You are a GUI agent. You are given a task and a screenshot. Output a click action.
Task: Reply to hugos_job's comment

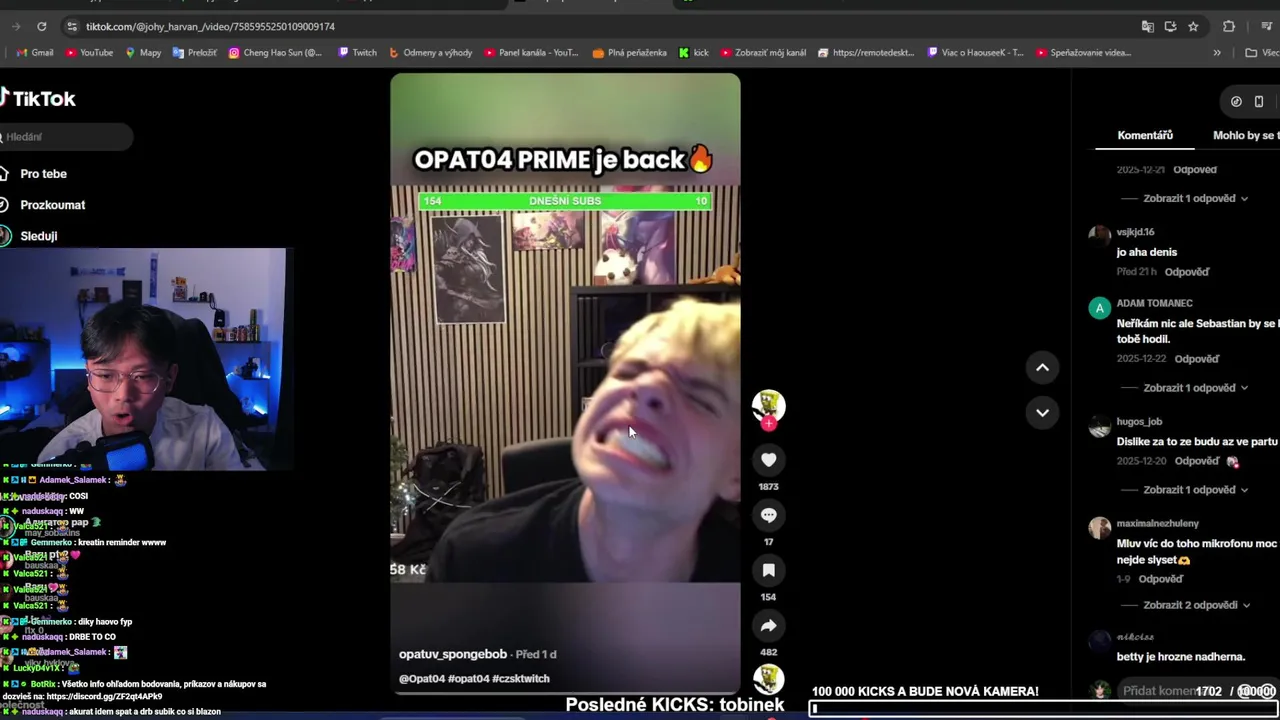pos(1196,461)
